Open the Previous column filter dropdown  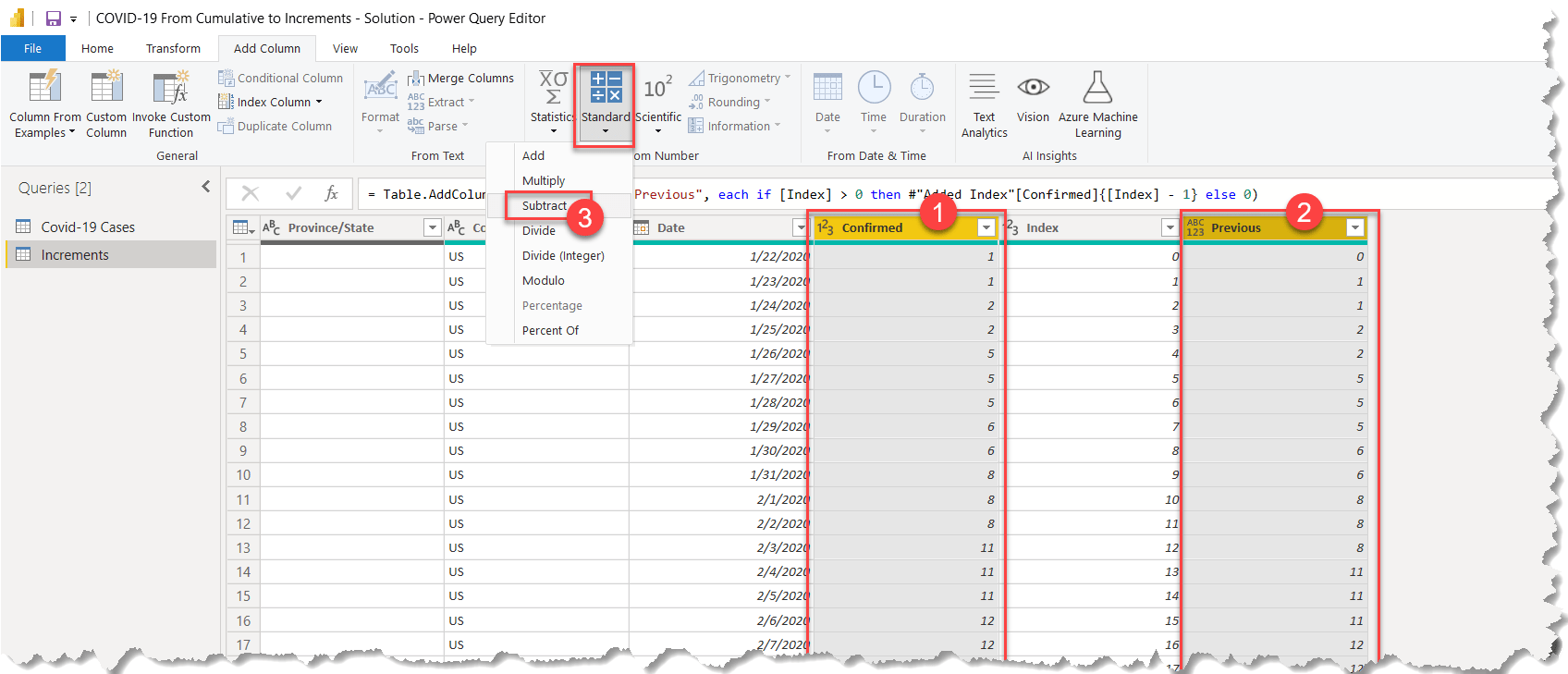tap(1355, 227)
